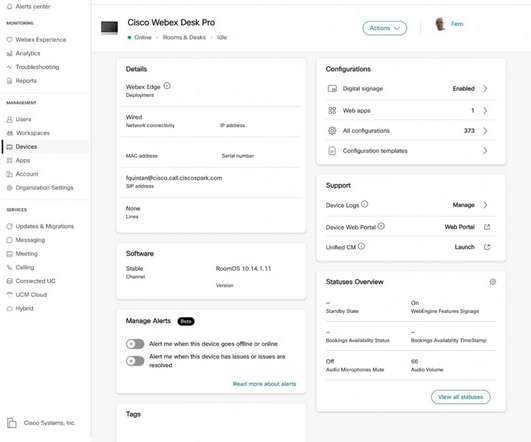Viewport: 531px width, 442px height.
Task: Click the Organization Settings gear icon
Action: [x=9, y=188]
